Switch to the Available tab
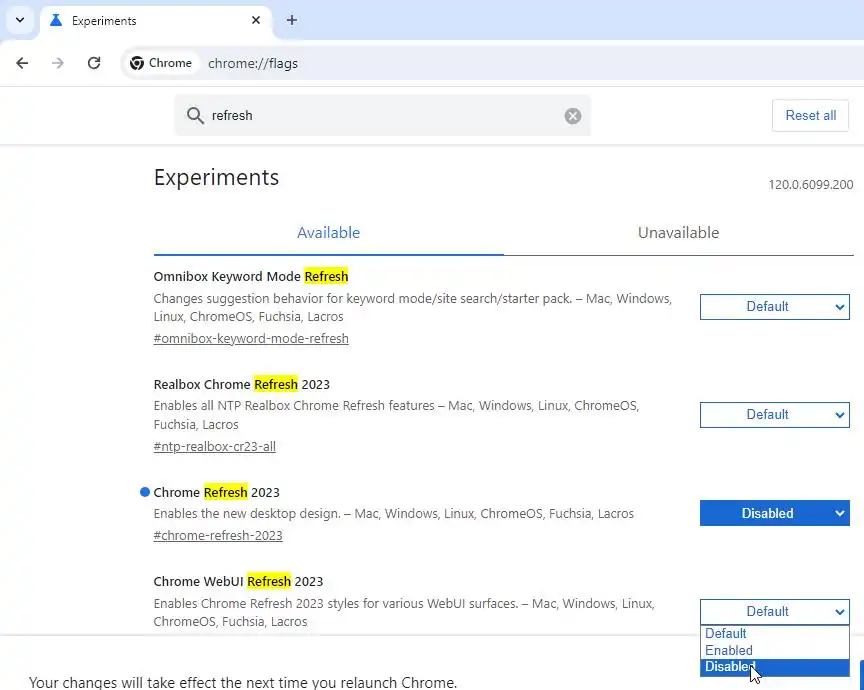Screen dimensions: 864x690 click(328, 233)
